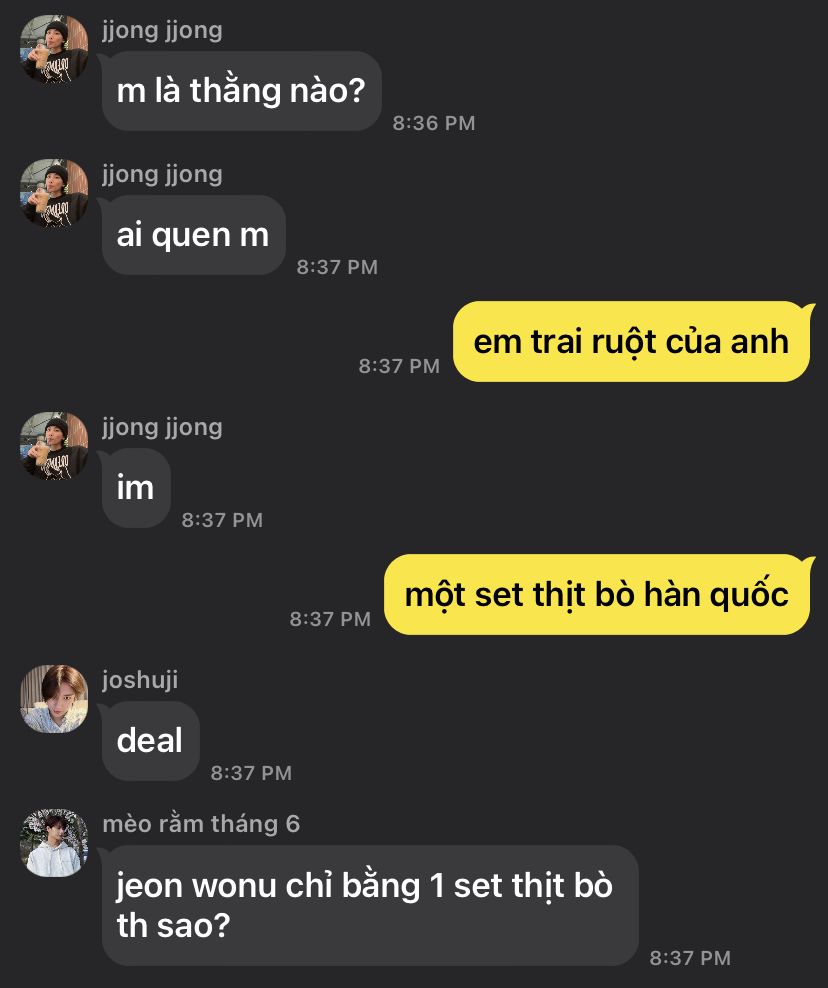This screenshot has height=988, width=828.
Task: Tap the yellow 'một set thịt bò hàn quốc' bubble
Action: pos(597,594)
